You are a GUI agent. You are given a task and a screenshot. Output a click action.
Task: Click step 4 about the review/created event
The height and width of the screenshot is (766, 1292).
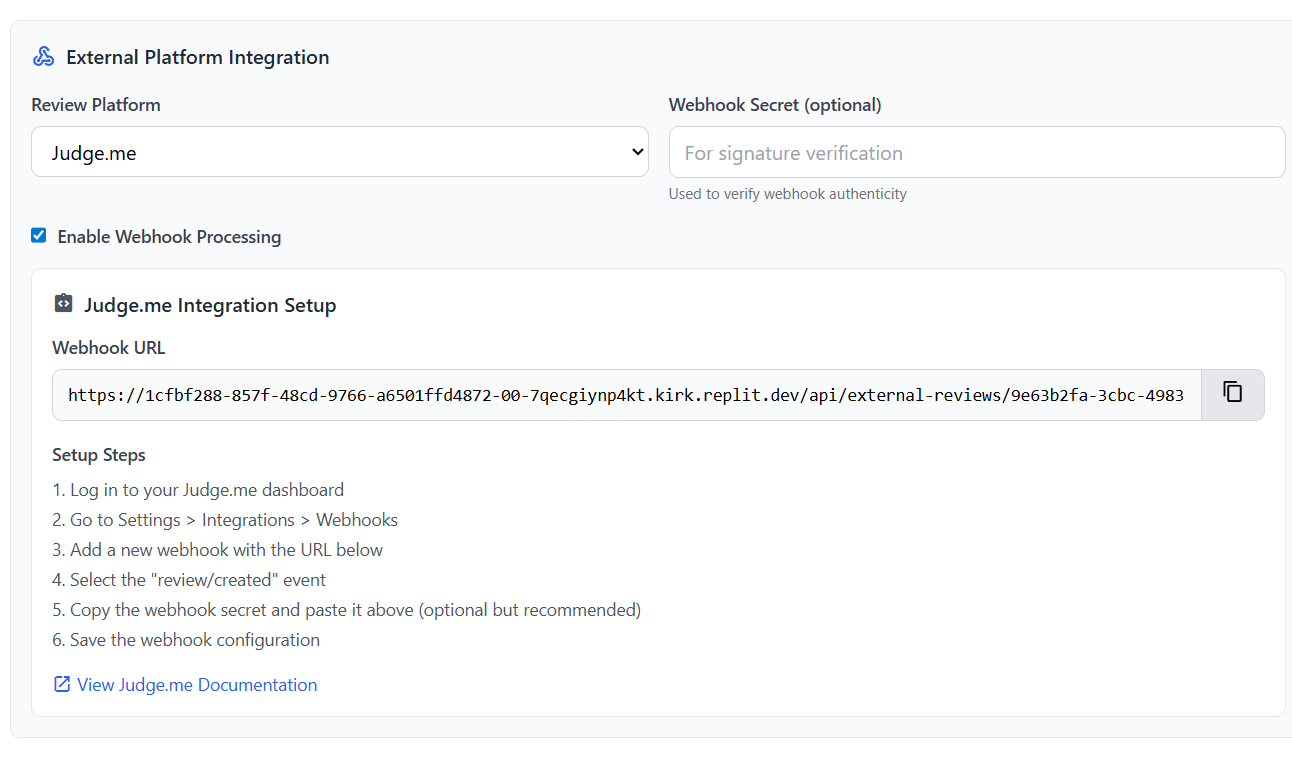click(x=189, y=580)
